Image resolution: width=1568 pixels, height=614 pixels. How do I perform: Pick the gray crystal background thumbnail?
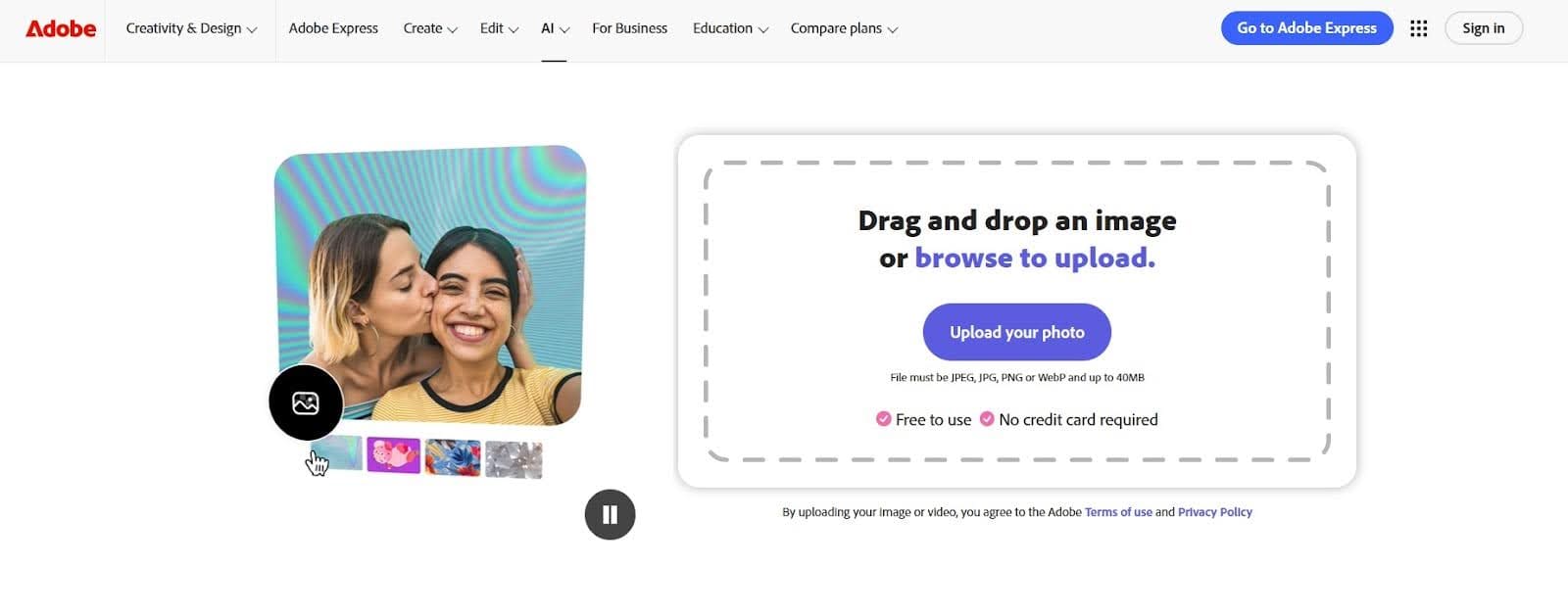[x=514, y=459]
